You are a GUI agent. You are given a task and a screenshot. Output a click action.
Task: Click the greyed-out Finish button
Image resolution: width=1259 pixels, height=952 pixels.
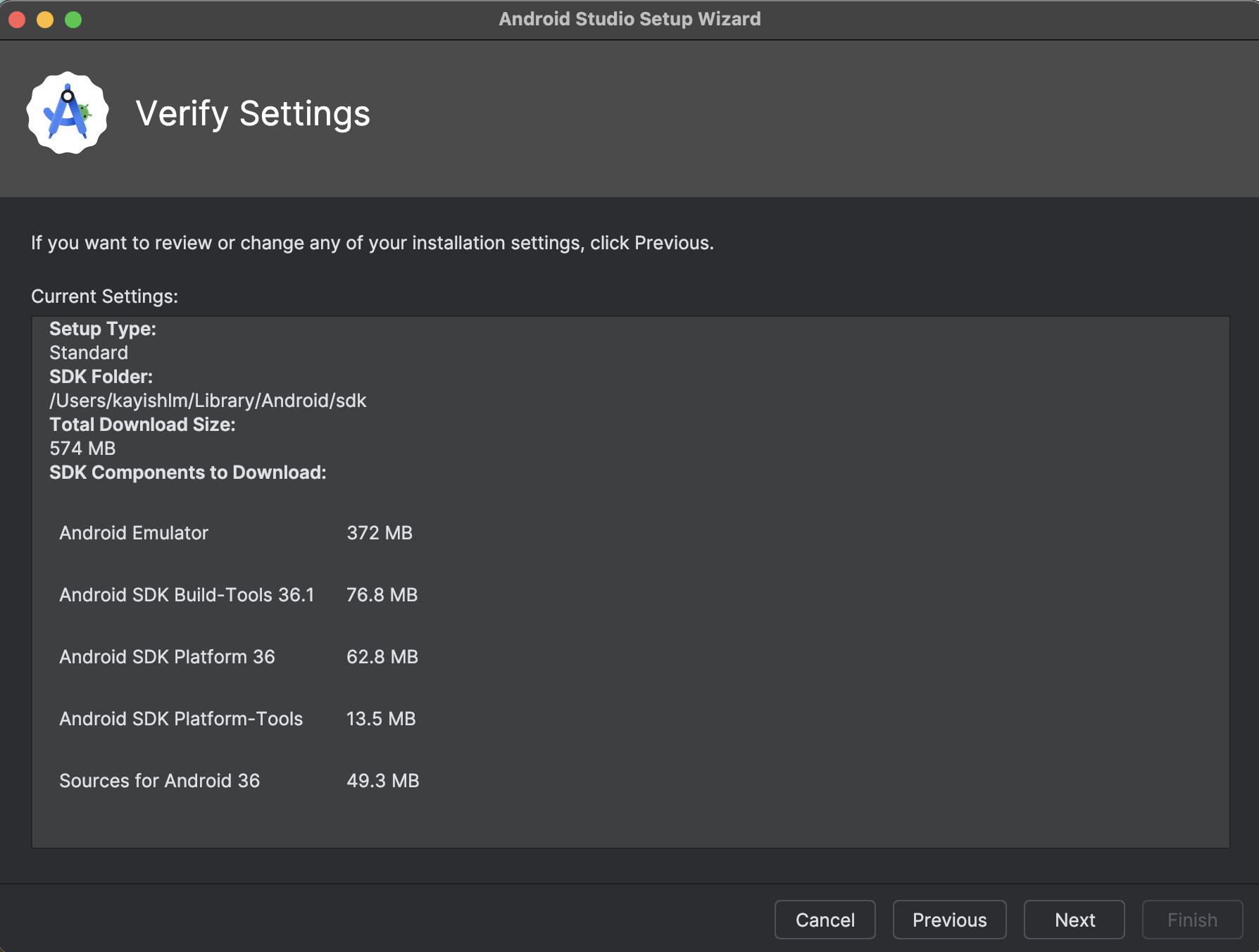pyautogui.click(x=1191, y=920)
